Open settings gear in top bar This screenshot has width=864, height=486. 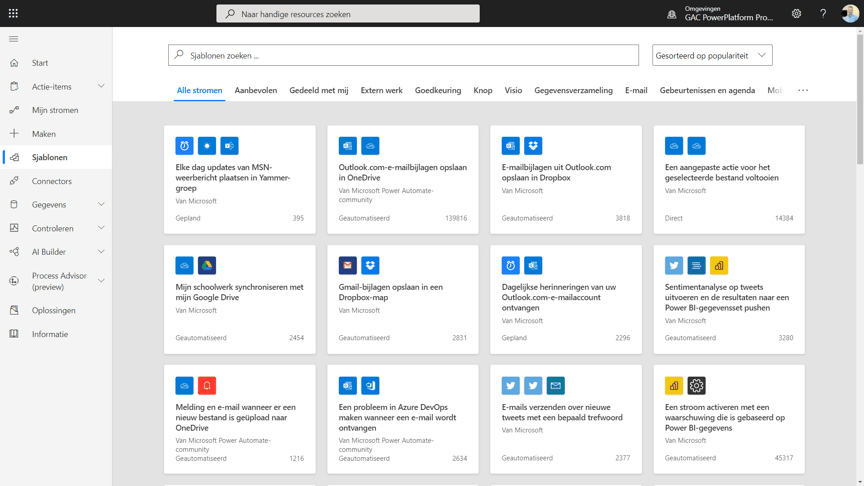[x=796, y=14]
